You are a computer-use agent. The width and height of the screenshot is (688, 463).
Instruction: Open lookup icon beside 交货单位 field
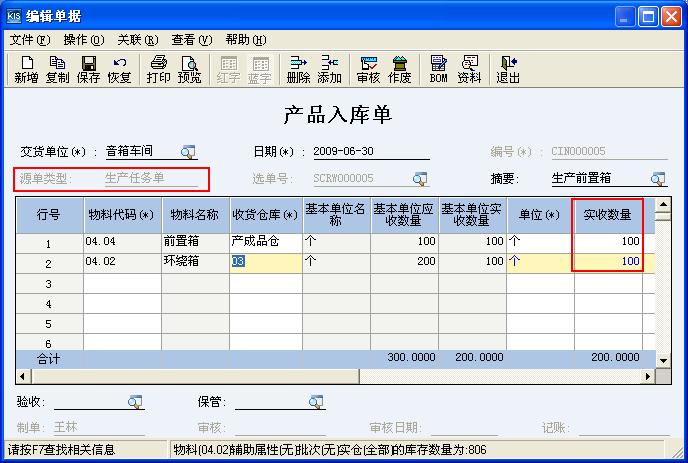(x=188, y=152)
